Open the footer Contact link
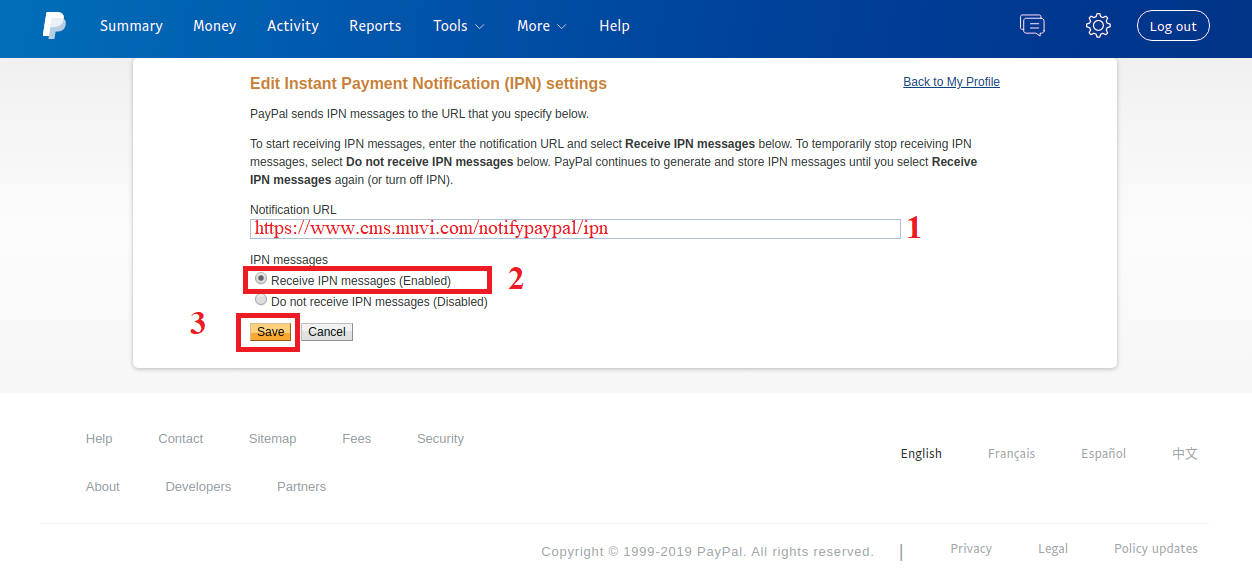 pos(180,439)
